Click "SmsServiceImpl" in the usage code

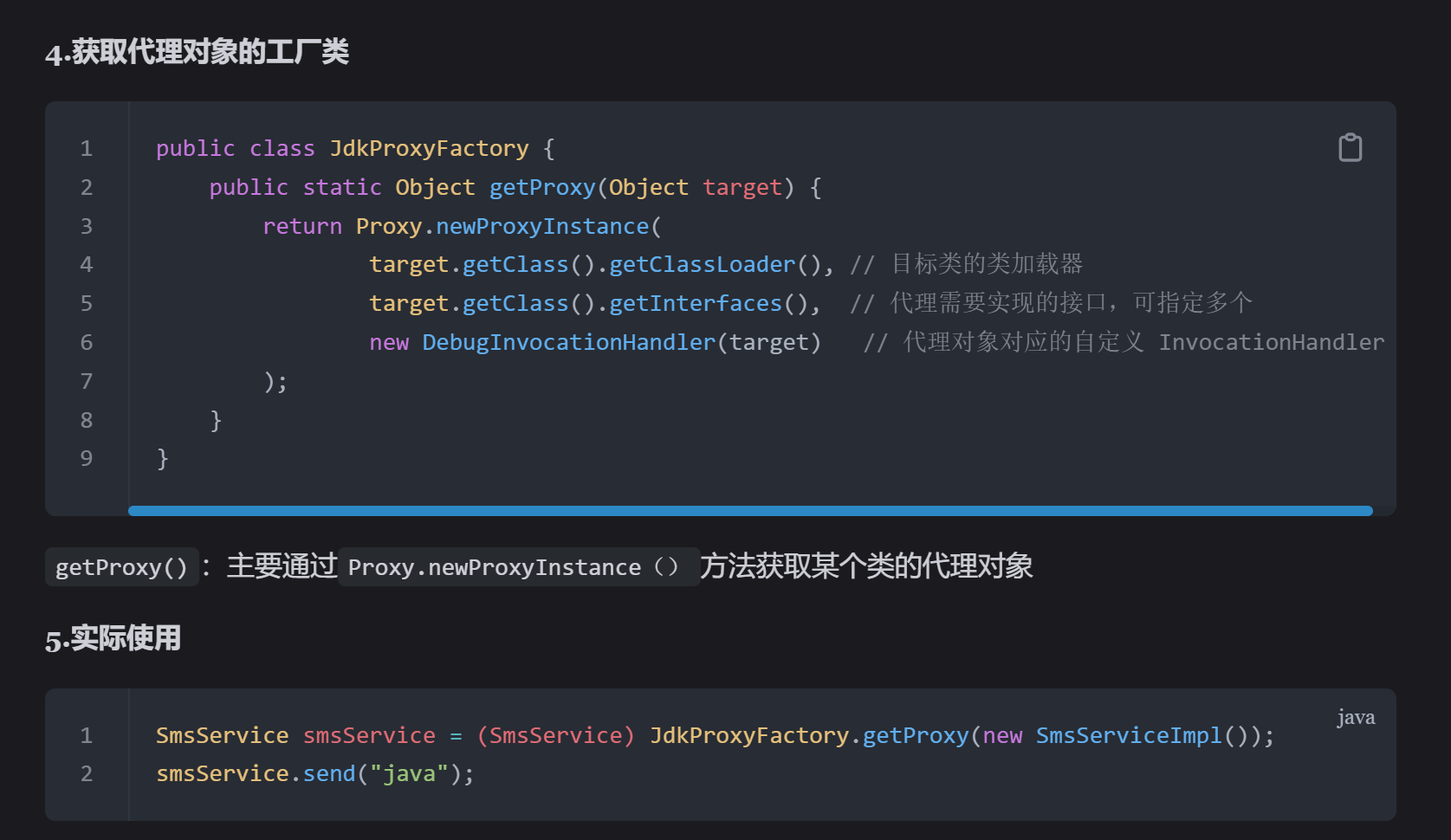1129,736
